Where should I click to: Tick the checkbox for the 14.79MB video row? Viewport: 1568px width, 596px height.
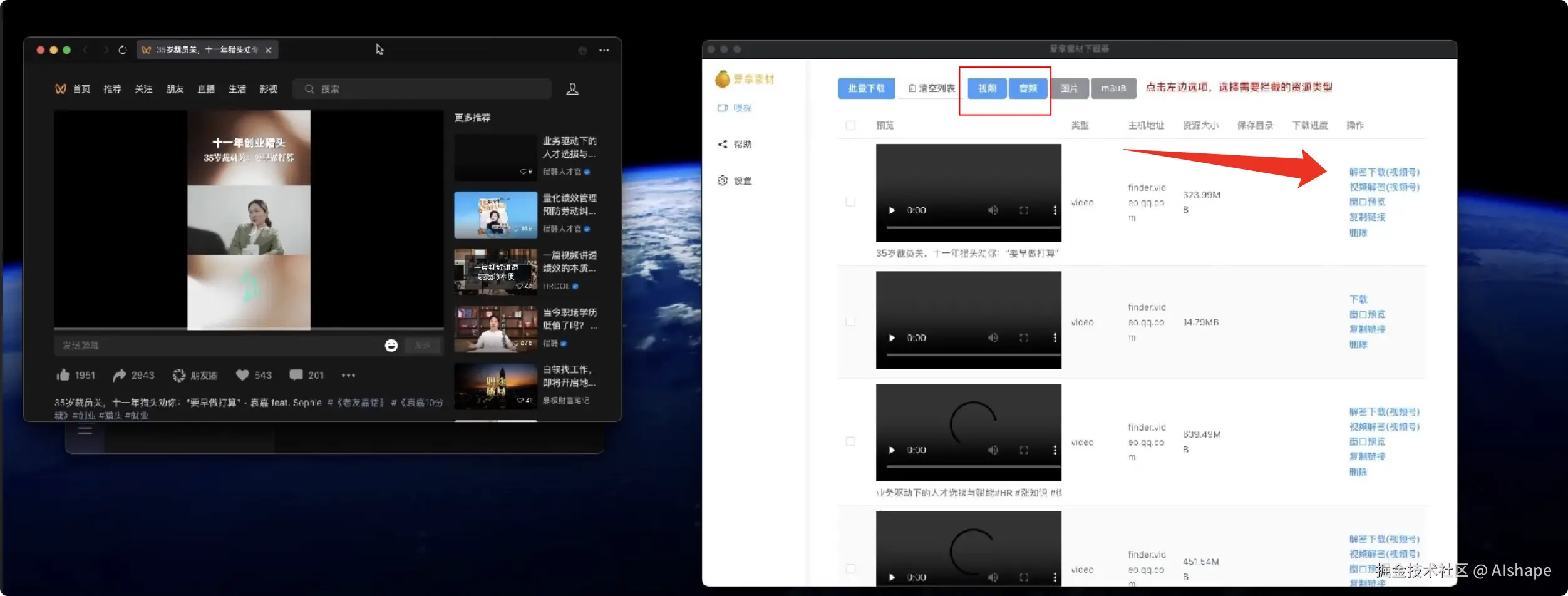coord(850,322)
